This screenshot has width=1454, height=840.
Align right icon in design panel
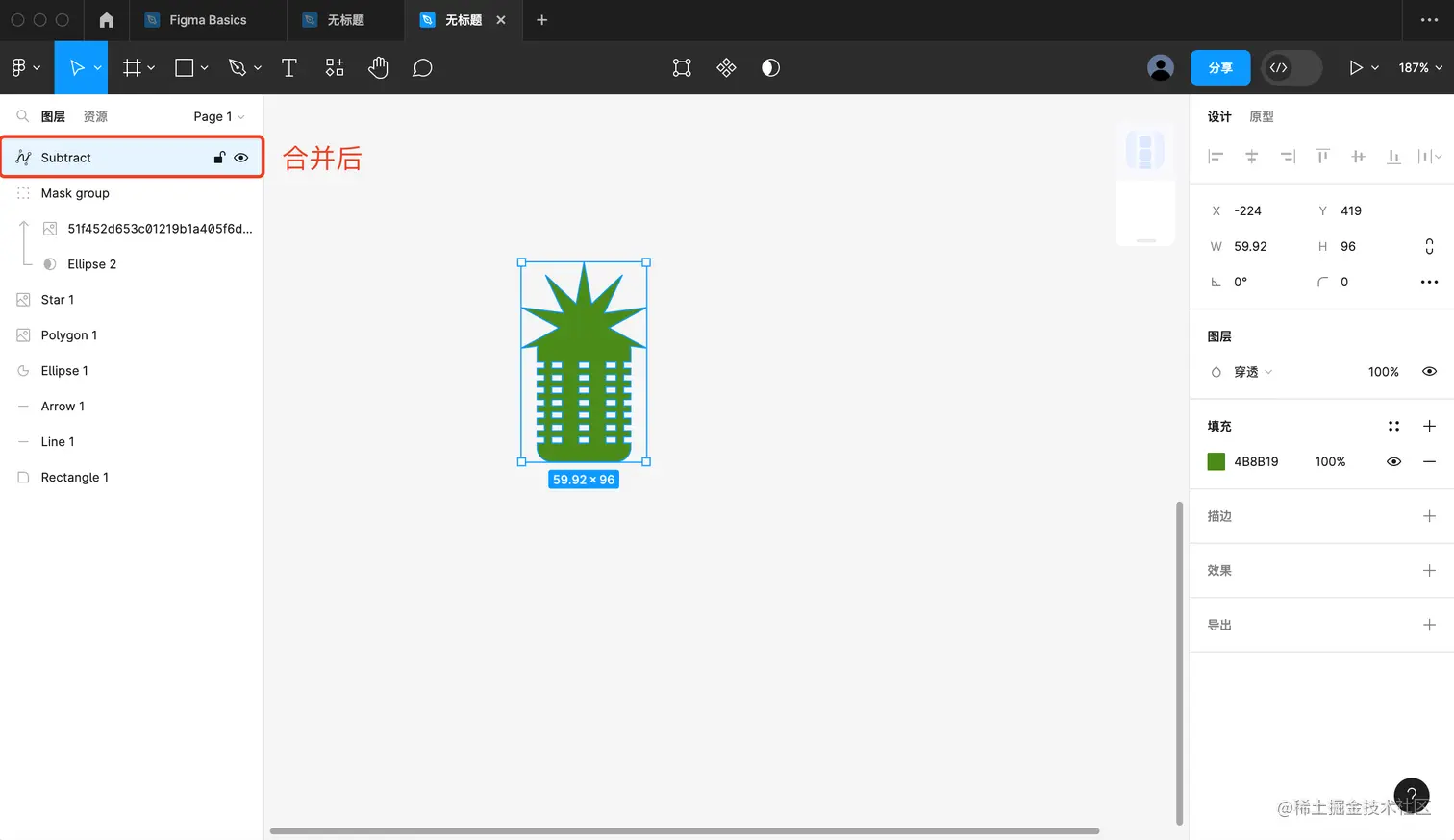(x=1287, y=157)
